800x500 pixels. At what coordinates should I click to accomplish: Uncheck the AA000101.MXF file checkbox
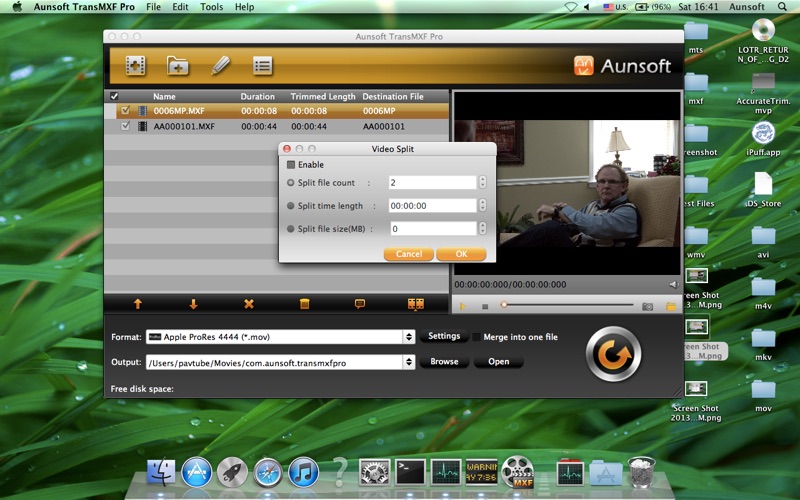click(125, 126)
